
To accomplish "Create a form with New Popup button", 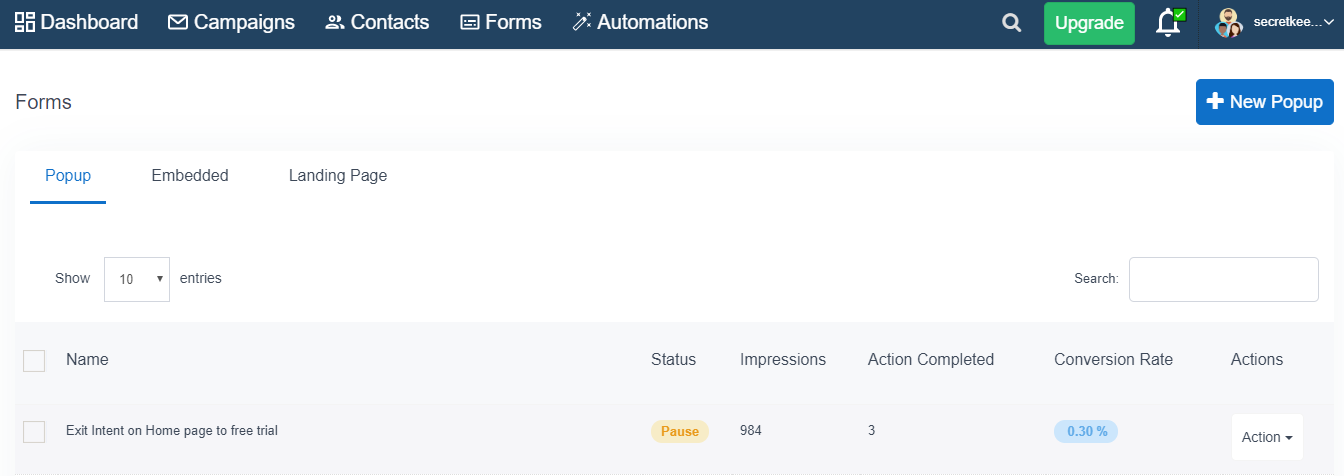I will click(1265, 102).
